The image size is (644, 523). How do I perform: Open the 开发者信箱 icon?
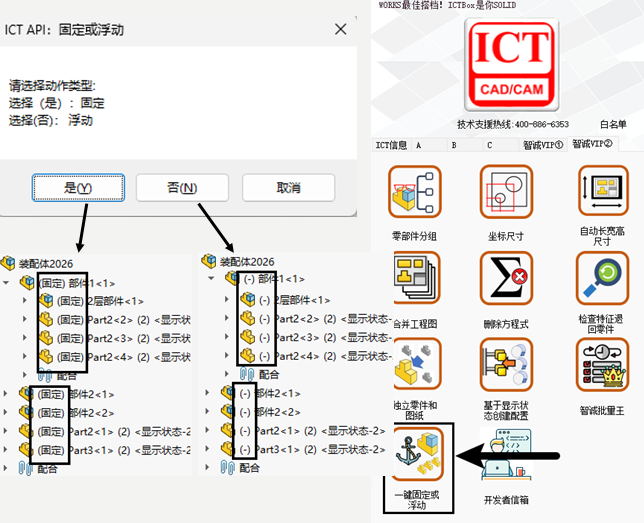(508, 454)
